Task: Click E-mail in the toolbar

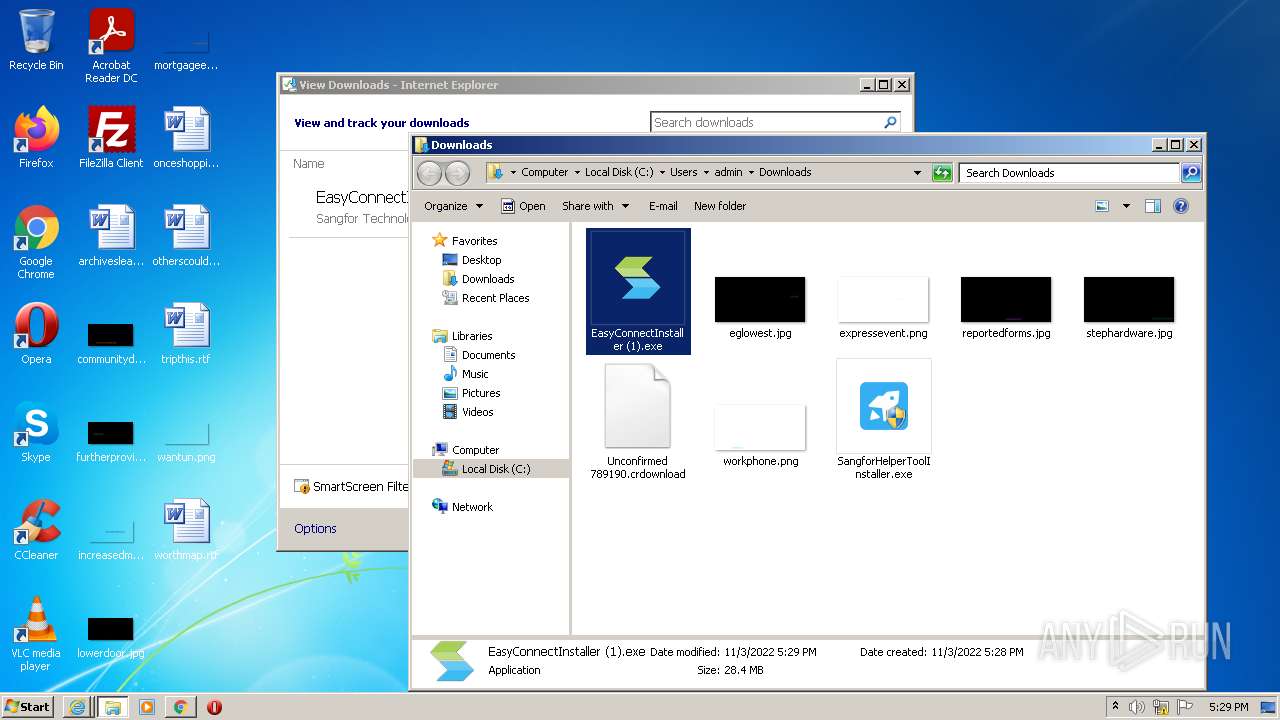Action: click(663, 206)
